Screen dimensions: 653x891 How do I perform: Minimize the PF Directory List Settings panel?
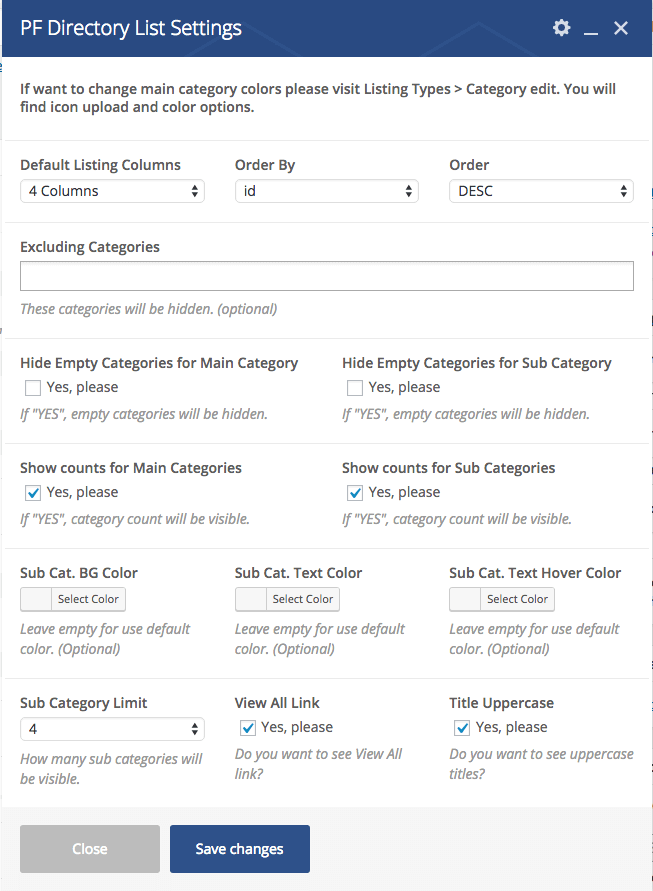click(x=591, y=29)
